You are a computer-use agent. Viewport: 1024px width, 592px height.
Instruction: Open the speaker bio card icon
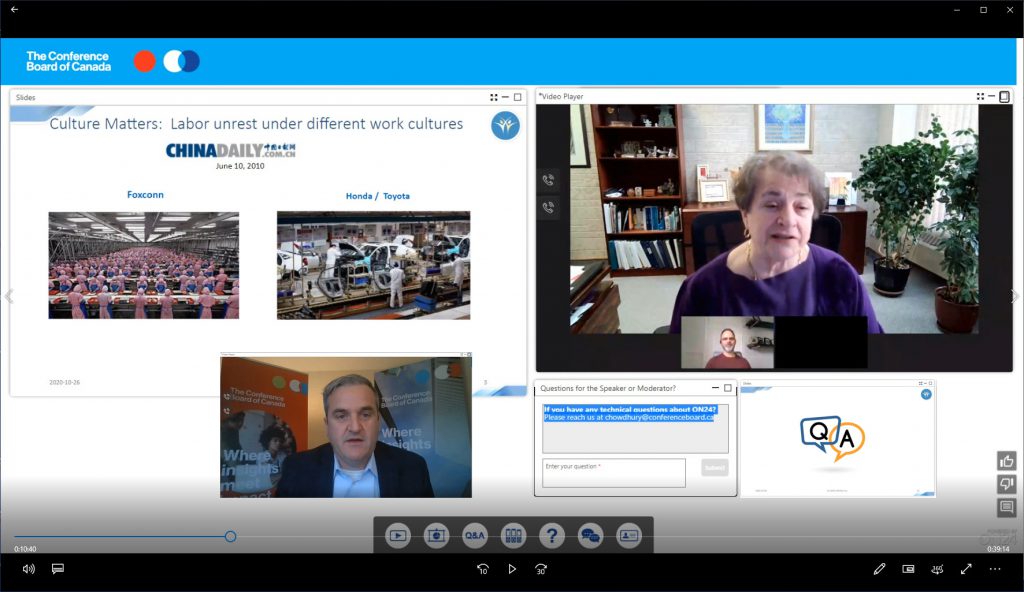(x=628, y=536)
